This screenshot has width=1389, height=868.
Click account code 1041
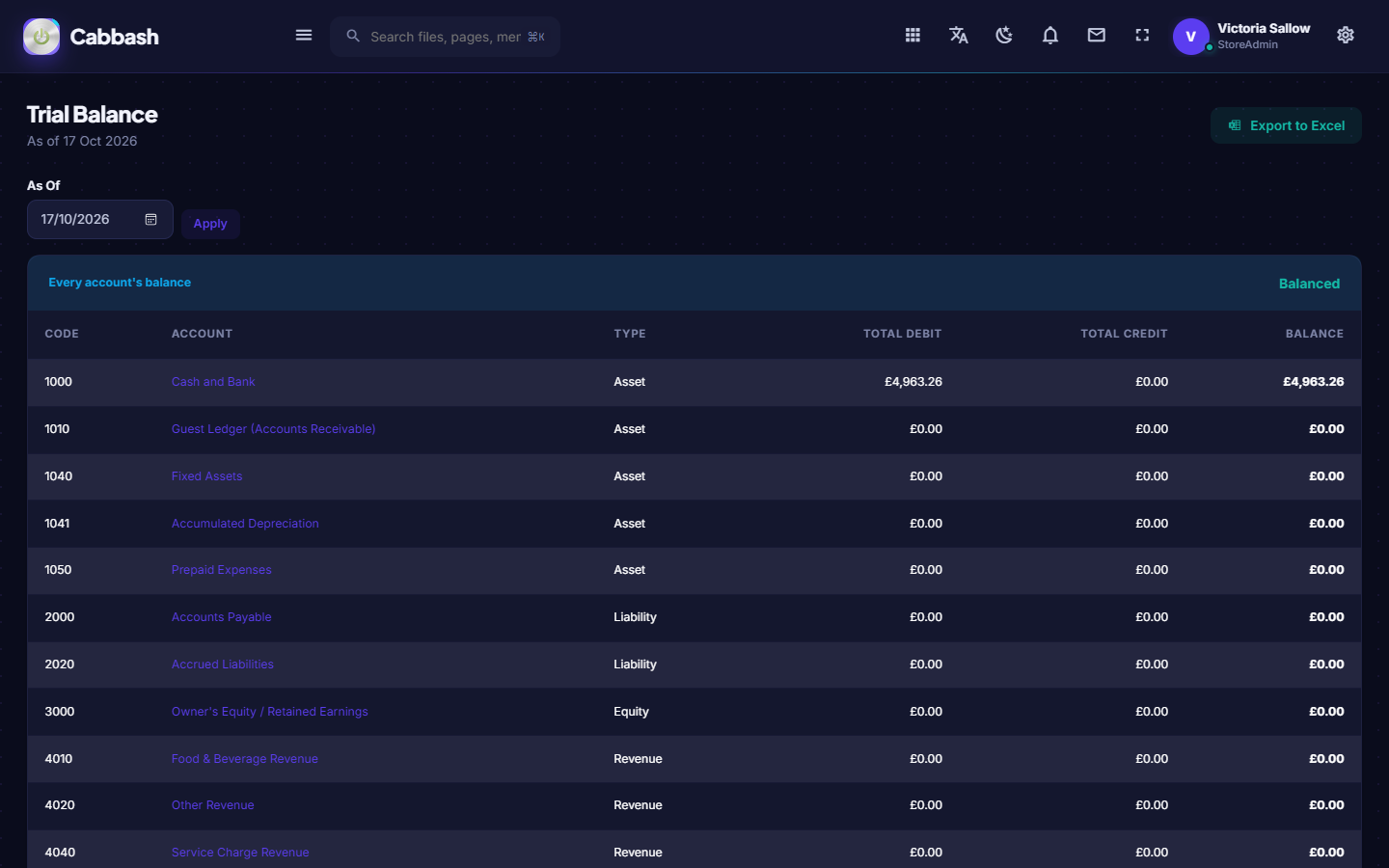tap(57, 524)
